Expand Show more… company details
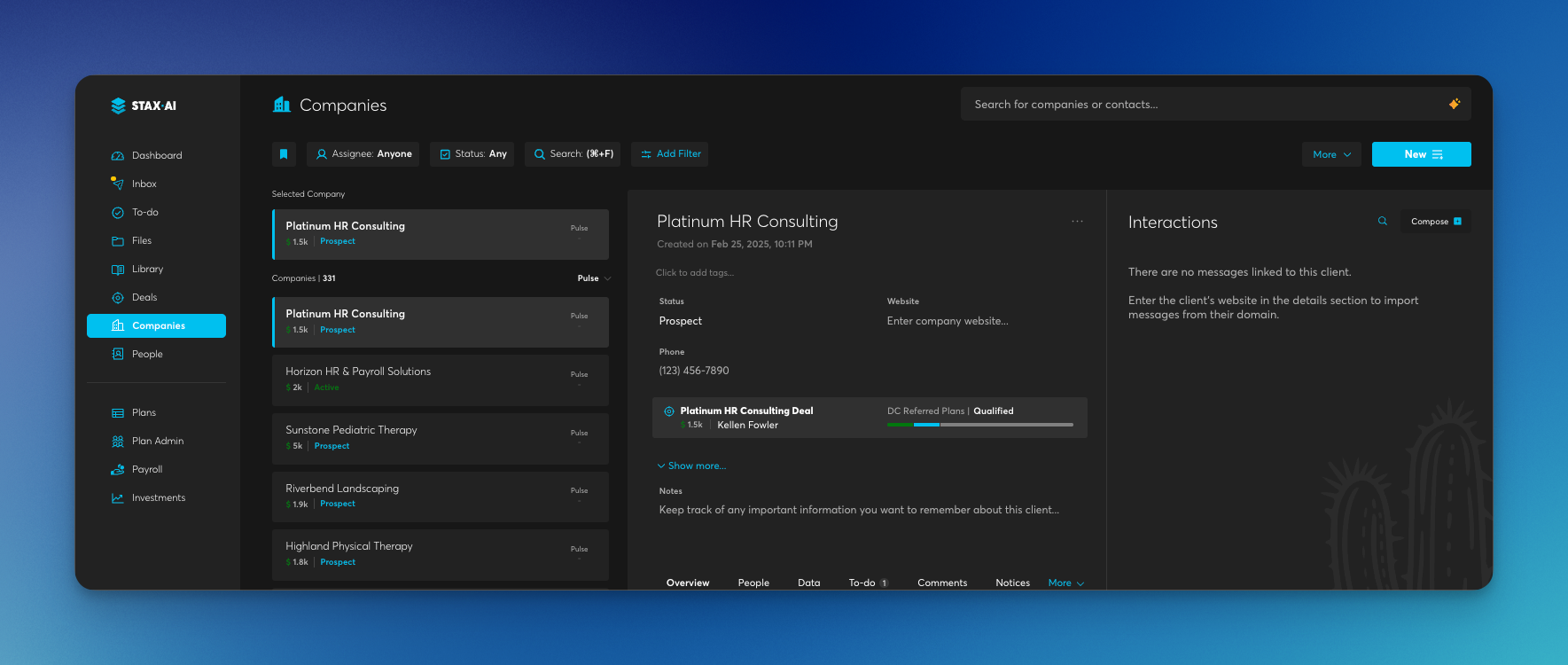 tap(691, 466)
